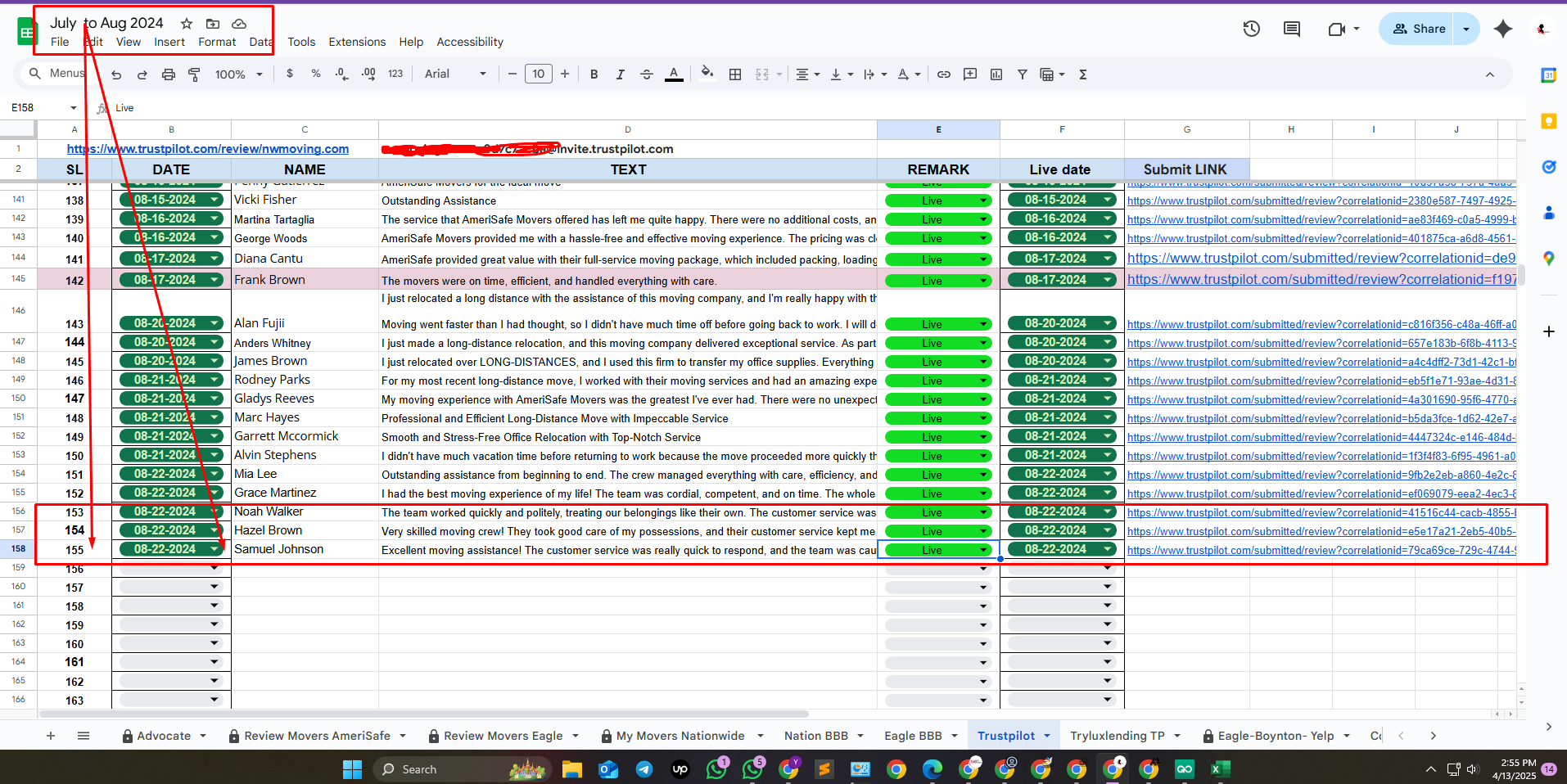Screen dimensions: 1567x784
Task: Open Google Keep side panel
Action: click(1548, 121)
